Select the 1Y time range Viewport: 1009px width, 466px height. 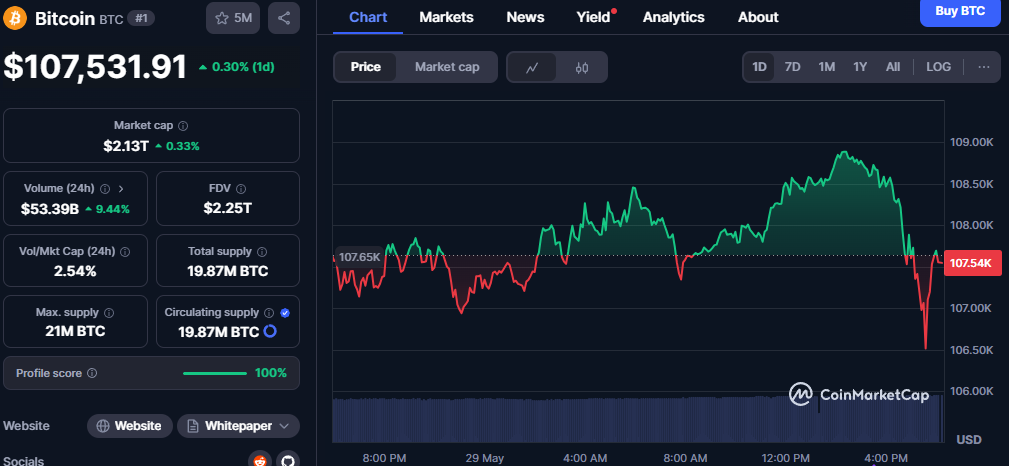pos(860,67)
